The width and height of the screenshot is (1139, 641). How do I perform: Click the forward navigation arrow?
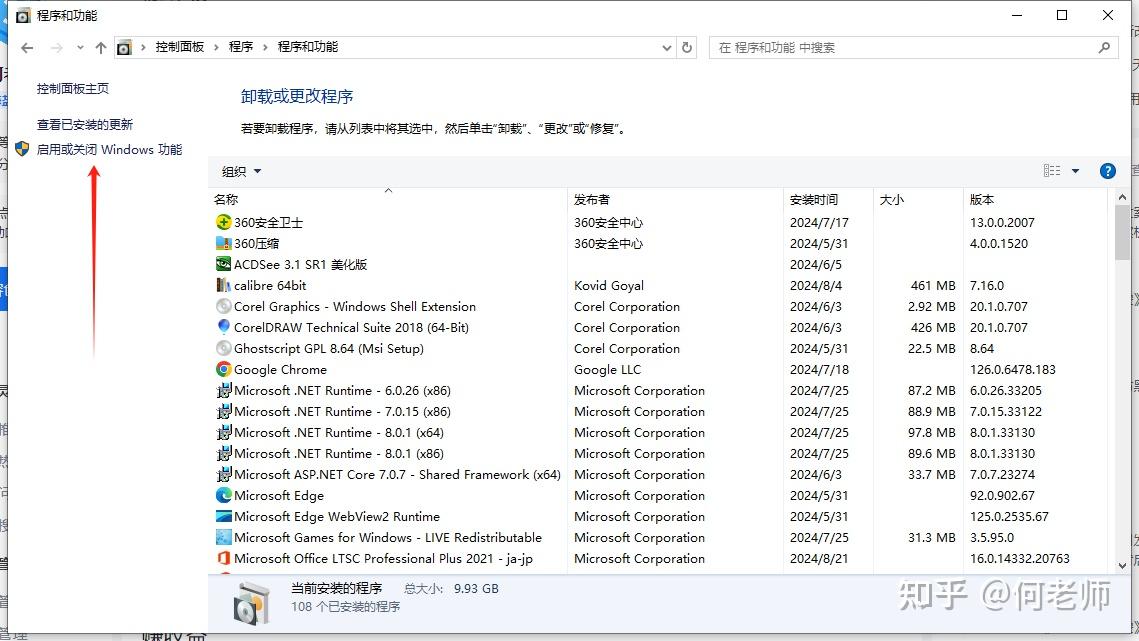coord(56,48)
